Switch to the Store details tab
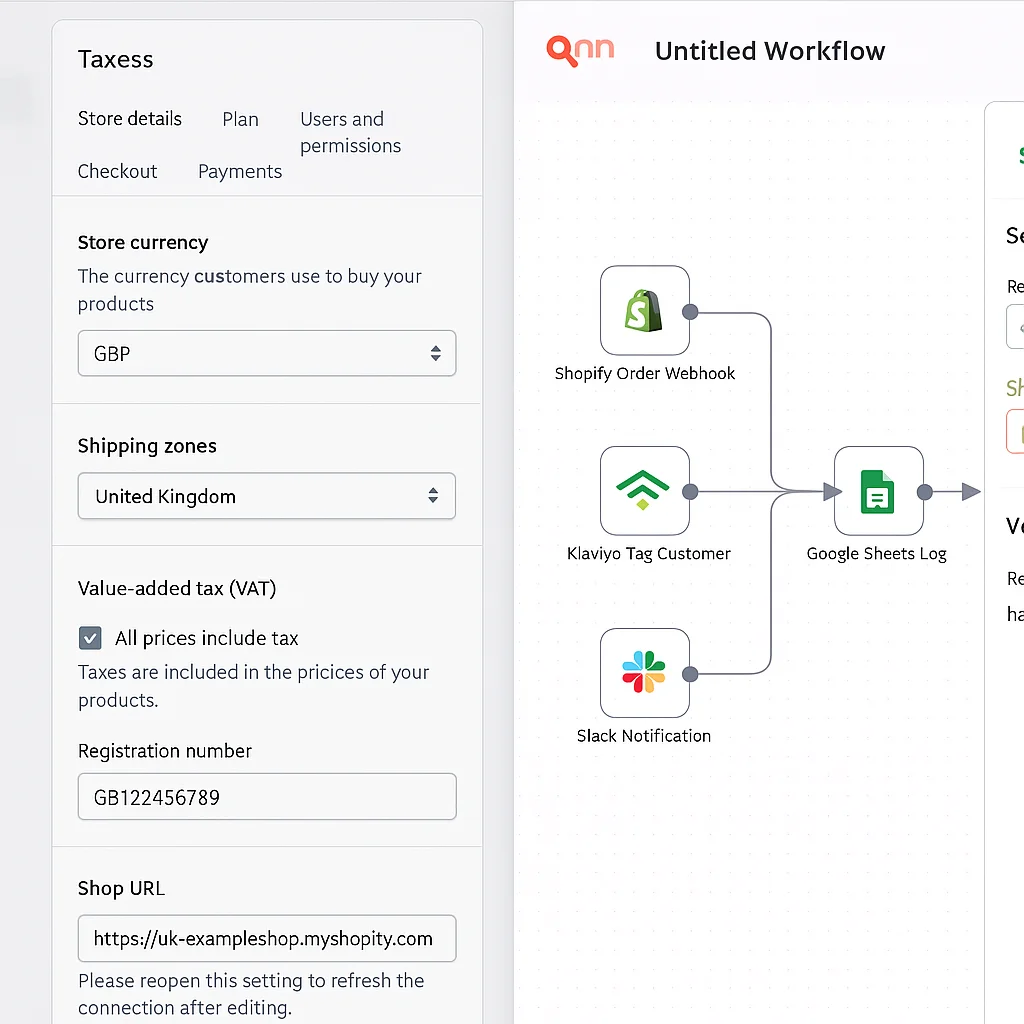Viewport: 1024px width, 1024px height. tap(129, 119)
